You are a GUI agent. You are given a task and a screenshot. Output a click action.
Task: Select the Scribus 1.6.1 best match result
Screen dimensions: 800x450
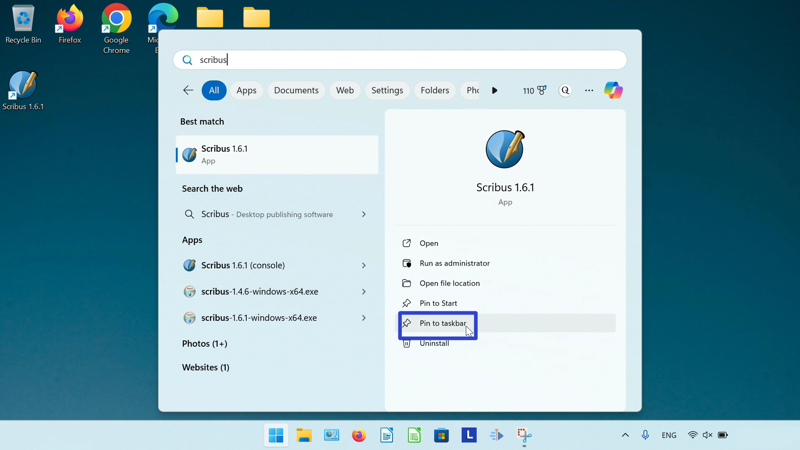277,155
